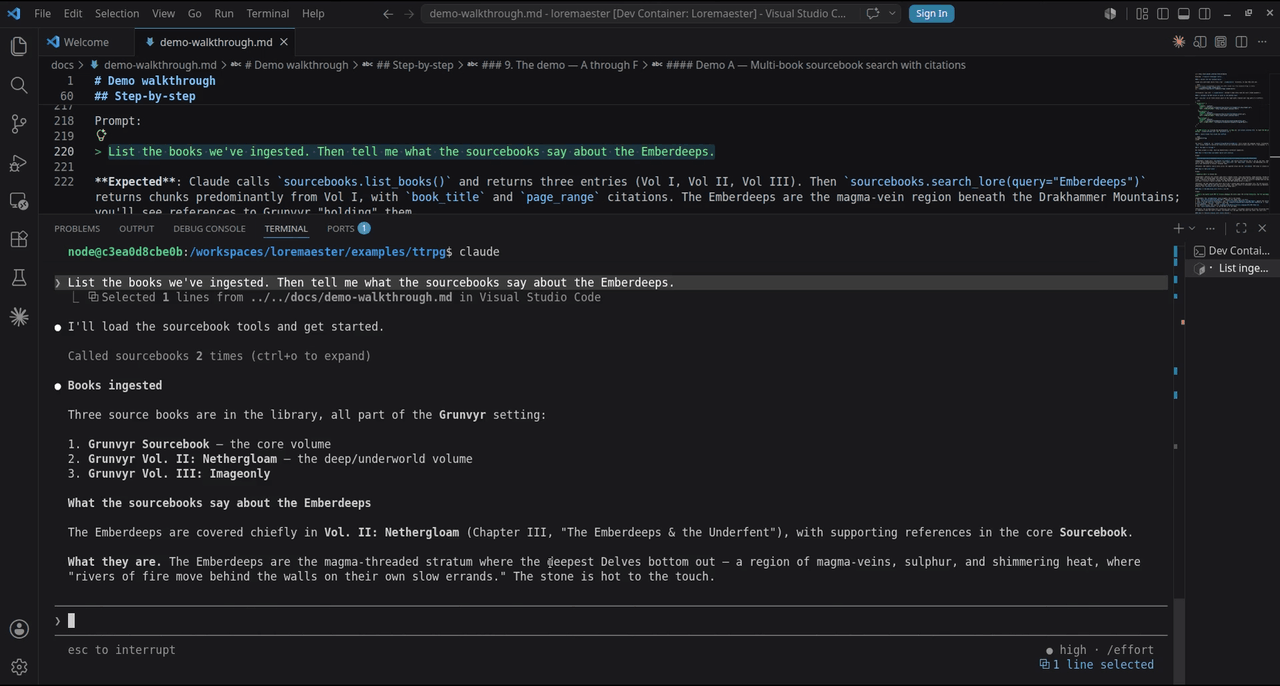
Task: Select the Dev Container terminal entry
Action: 1232,251
